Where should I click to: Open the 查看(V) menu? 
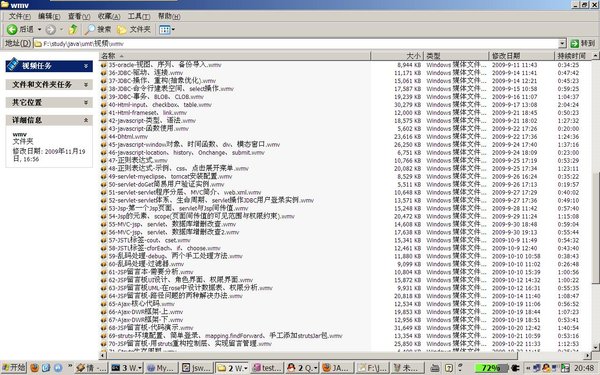pos(79,16)
